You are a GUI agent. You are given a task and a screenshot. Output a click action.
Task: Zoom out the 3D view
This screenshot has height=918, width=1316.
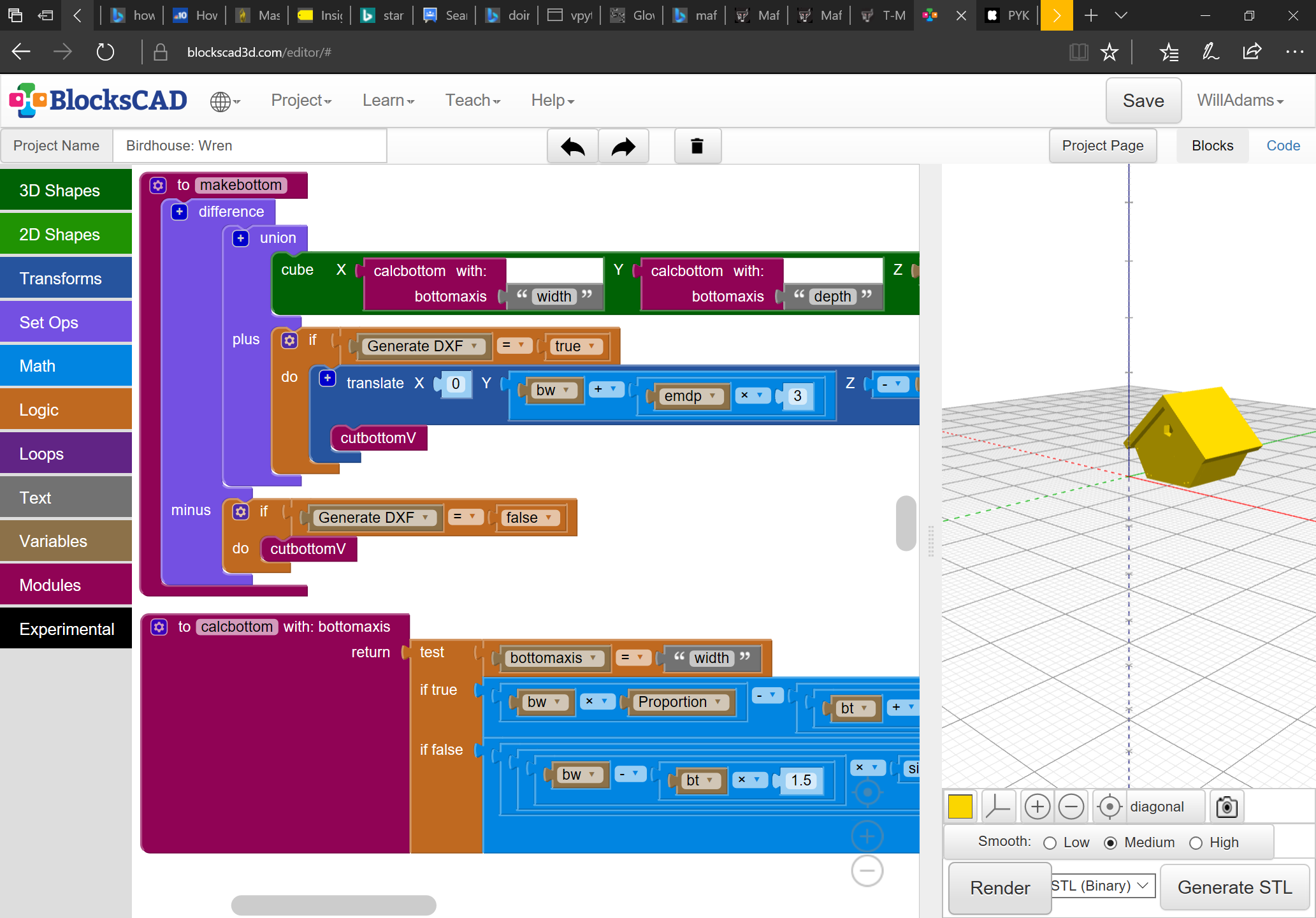(x=1071, y=807)
